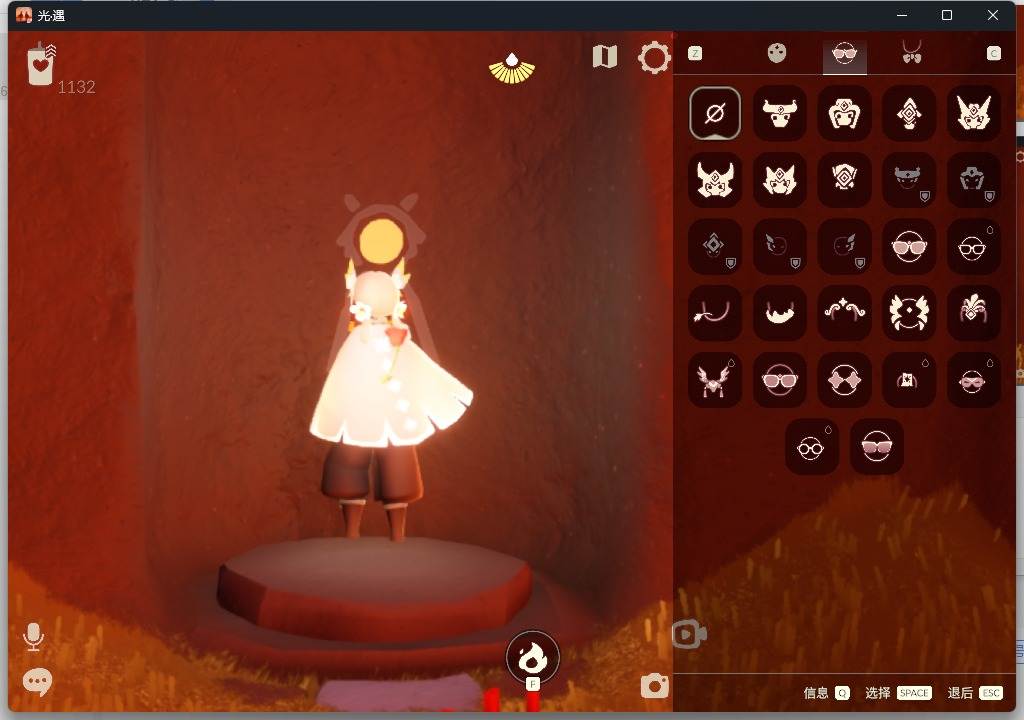1024x720 pixels.
Task: Click the 1132 candle count
Action: pos(76,87)
